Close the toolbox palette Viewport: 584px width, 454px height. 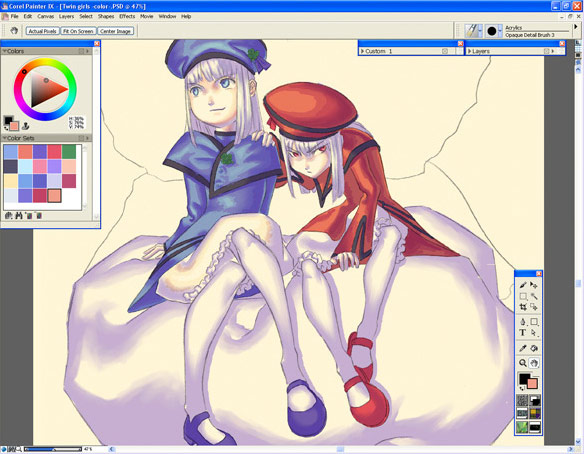[539, 274]
